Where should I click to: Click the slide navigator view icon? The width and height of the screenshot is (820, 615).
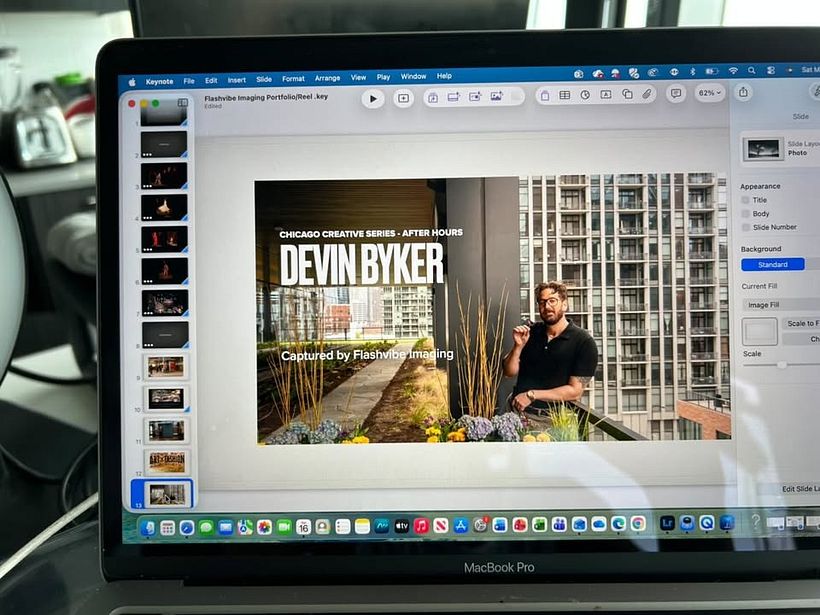point(183,103)
